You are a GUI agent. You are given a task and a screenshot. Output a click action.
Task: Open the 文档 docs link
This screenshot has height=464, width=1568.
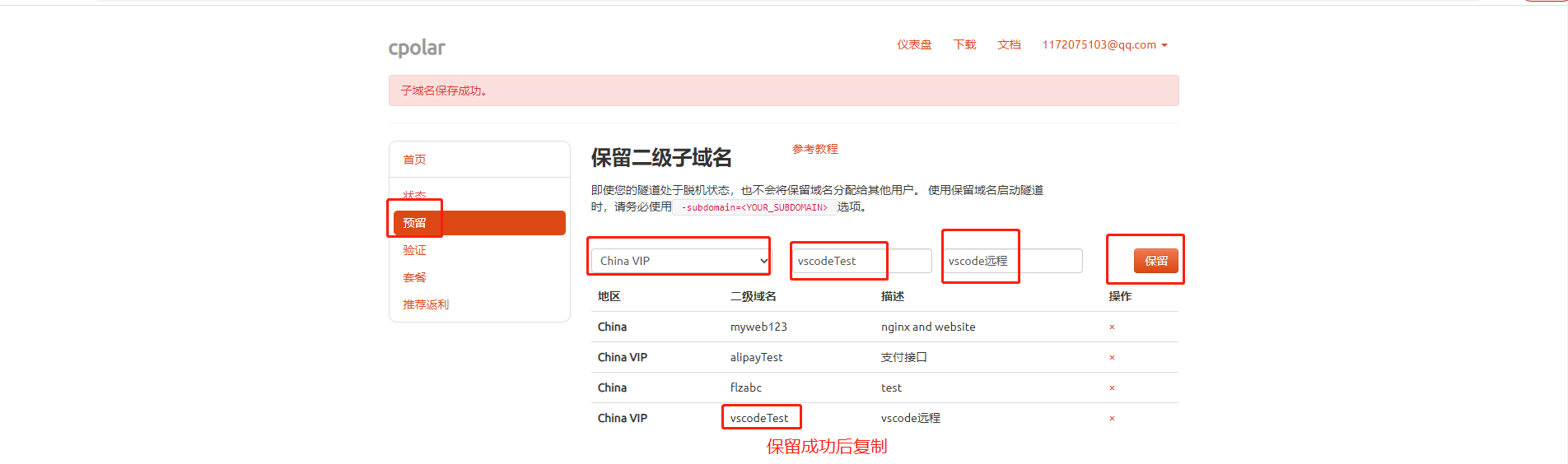tap(1009, 44)
